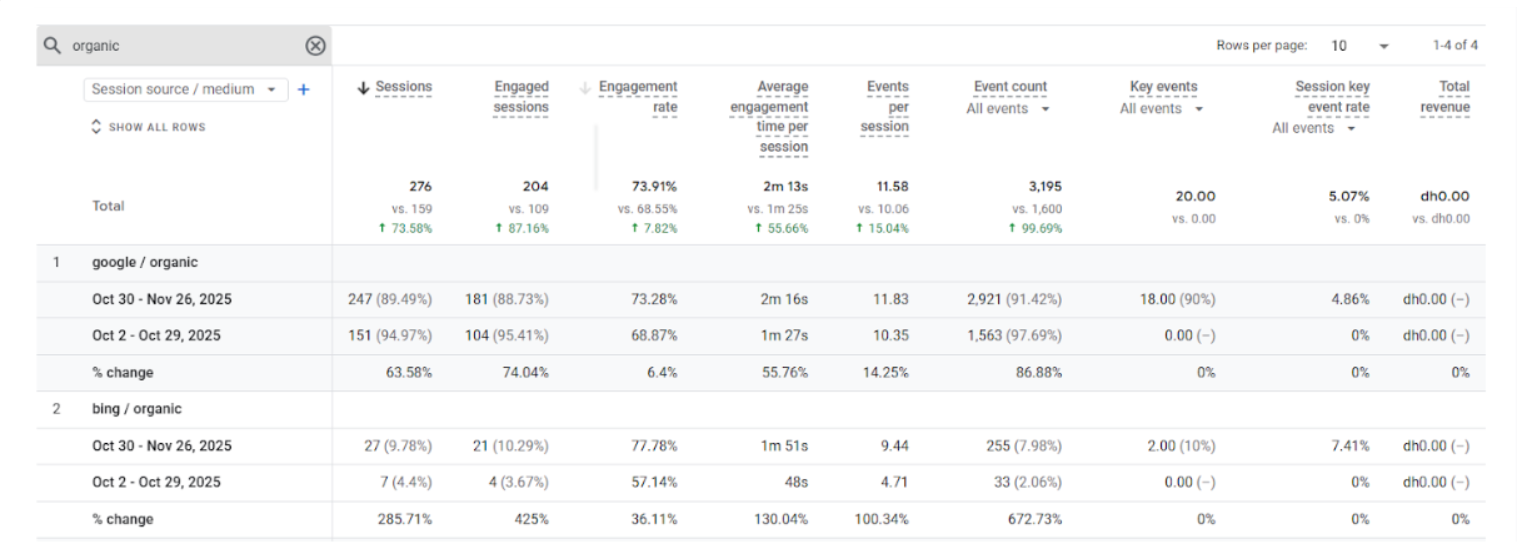Open Event count All events dropdown

1008,109
